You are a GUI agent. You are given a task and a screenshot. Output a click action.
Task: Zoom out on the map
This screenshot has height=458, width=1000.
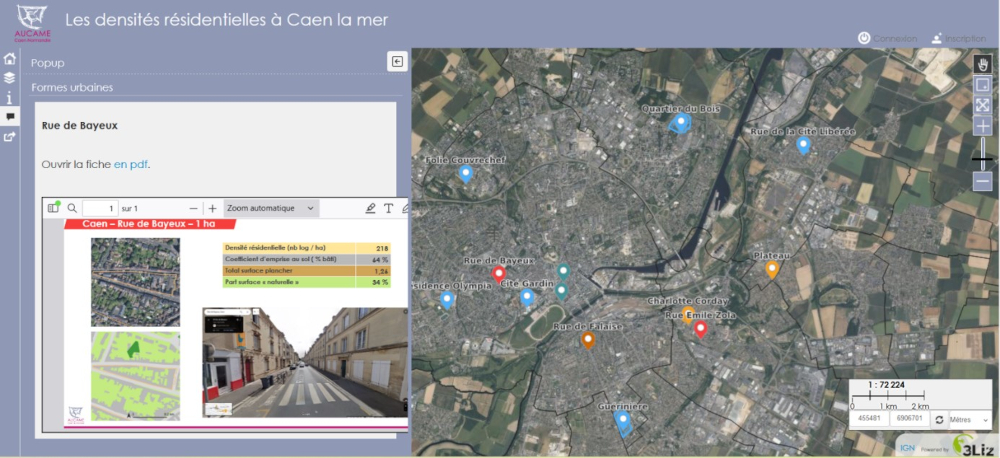[982, 182]
